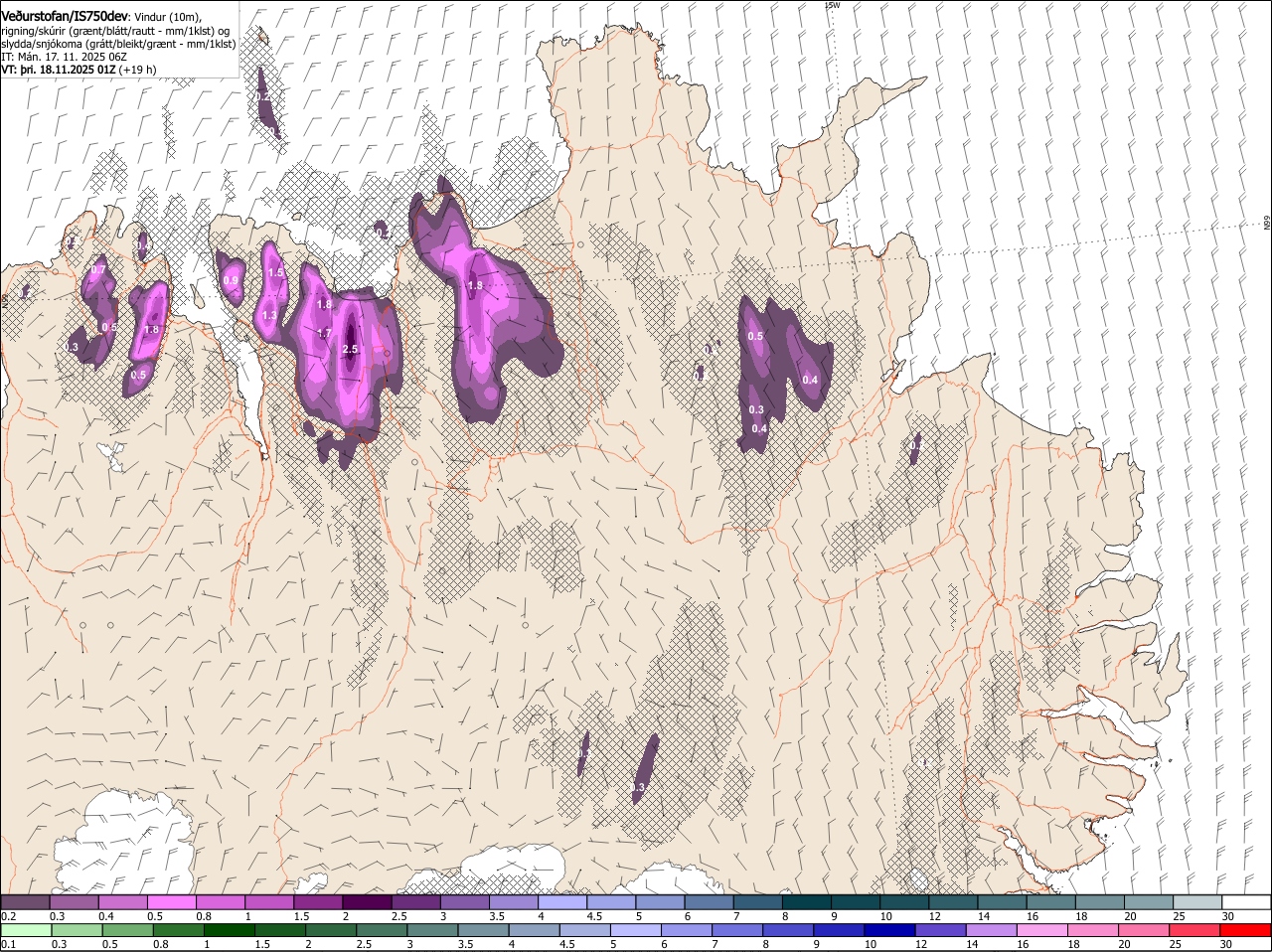Select the 1.5 swatch in upper purple legend
The image size is (1272, 952).
(x=318, y=902)
